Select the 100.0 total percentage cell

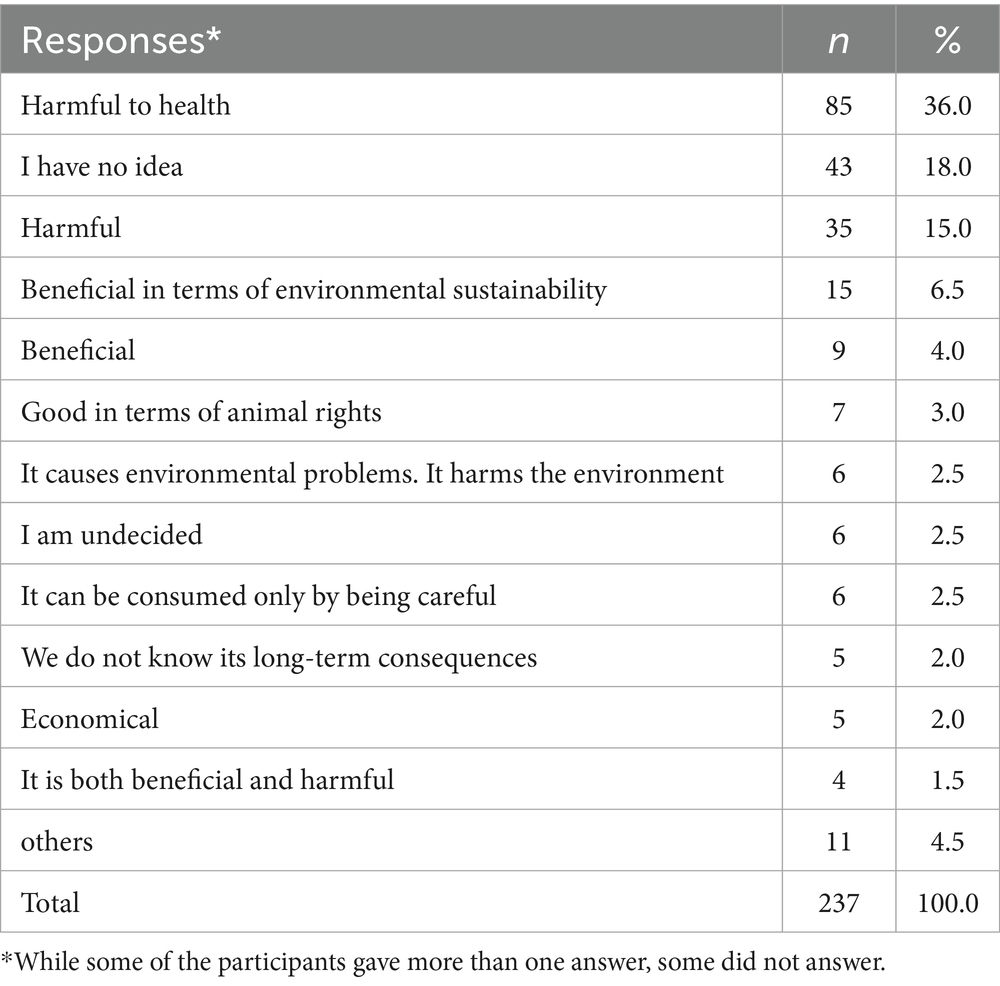[x=946, y=903]
